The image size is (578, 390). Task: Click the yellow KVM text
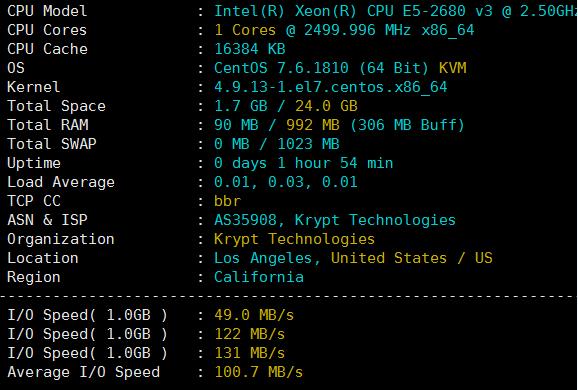coord(452,68)
